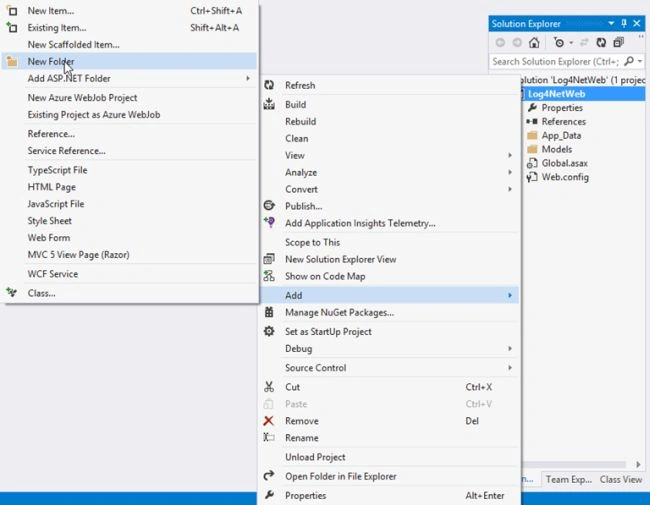The image size is (650, 505).
Task: Click Scope to This
Action: pyautogui.click(x=390, y=242)
